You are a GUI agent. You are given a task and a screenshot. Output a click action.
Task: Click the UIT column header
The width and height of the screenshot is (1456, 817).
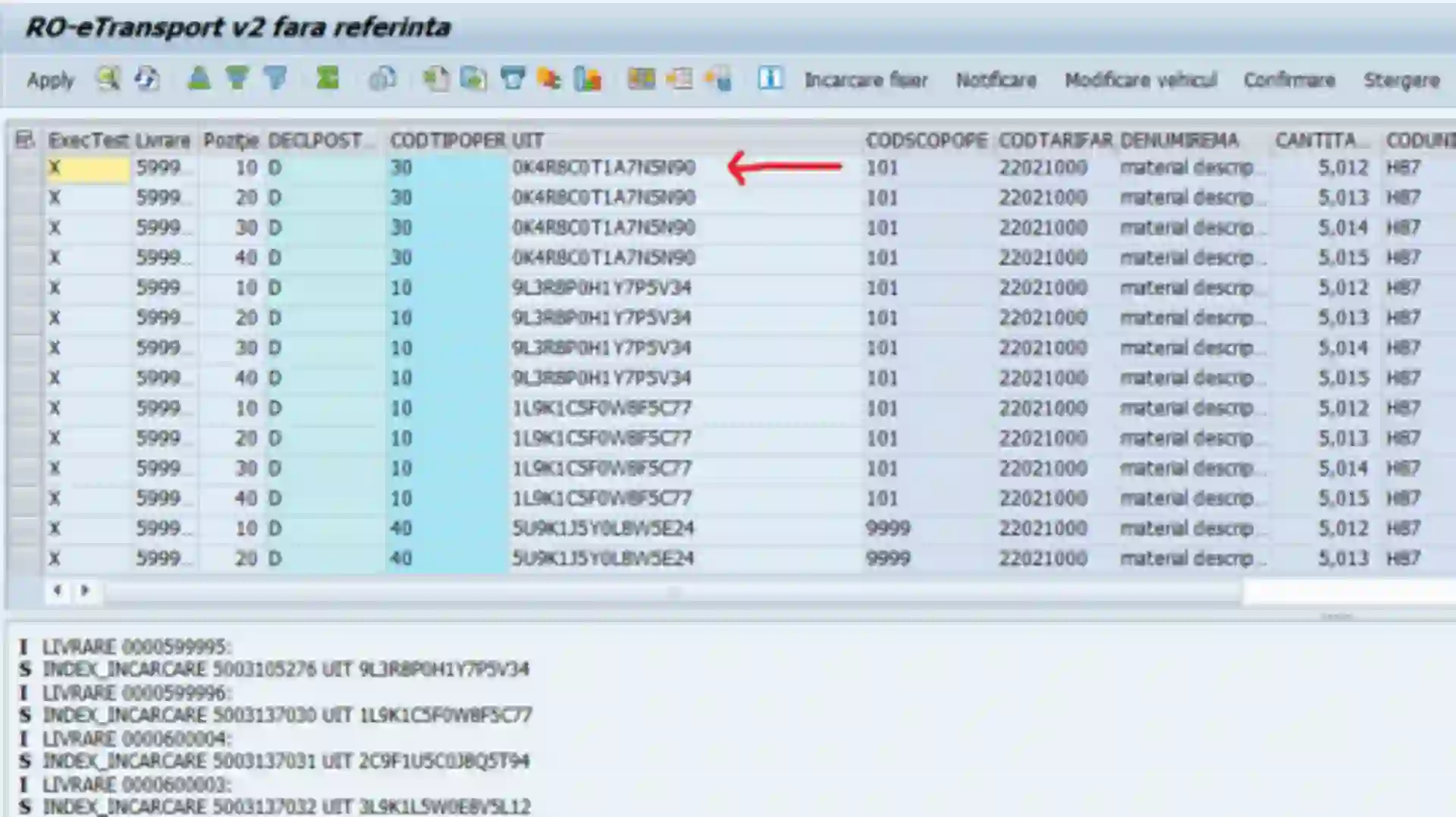528,140
